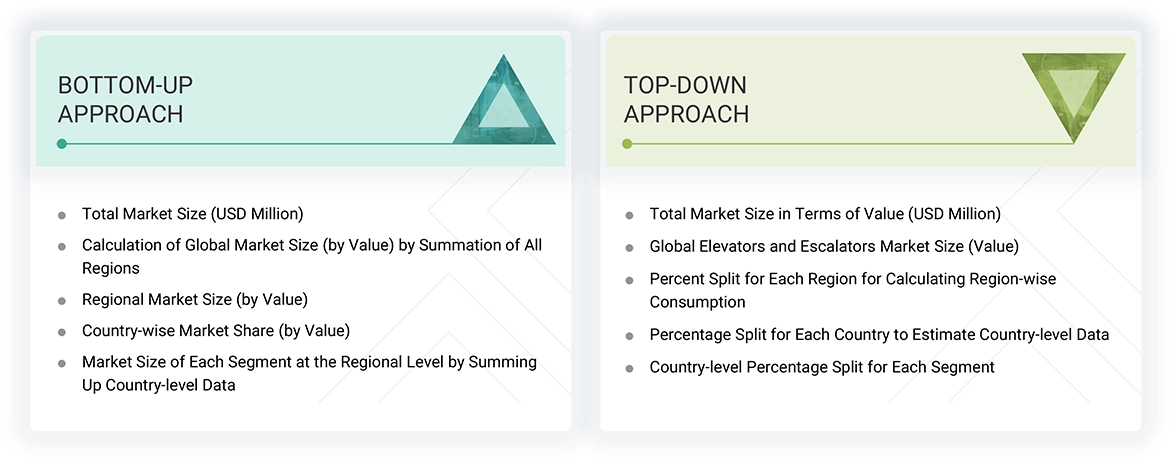
Task: Click Percentage Split for Each Country text
Action: pos(878,335)
